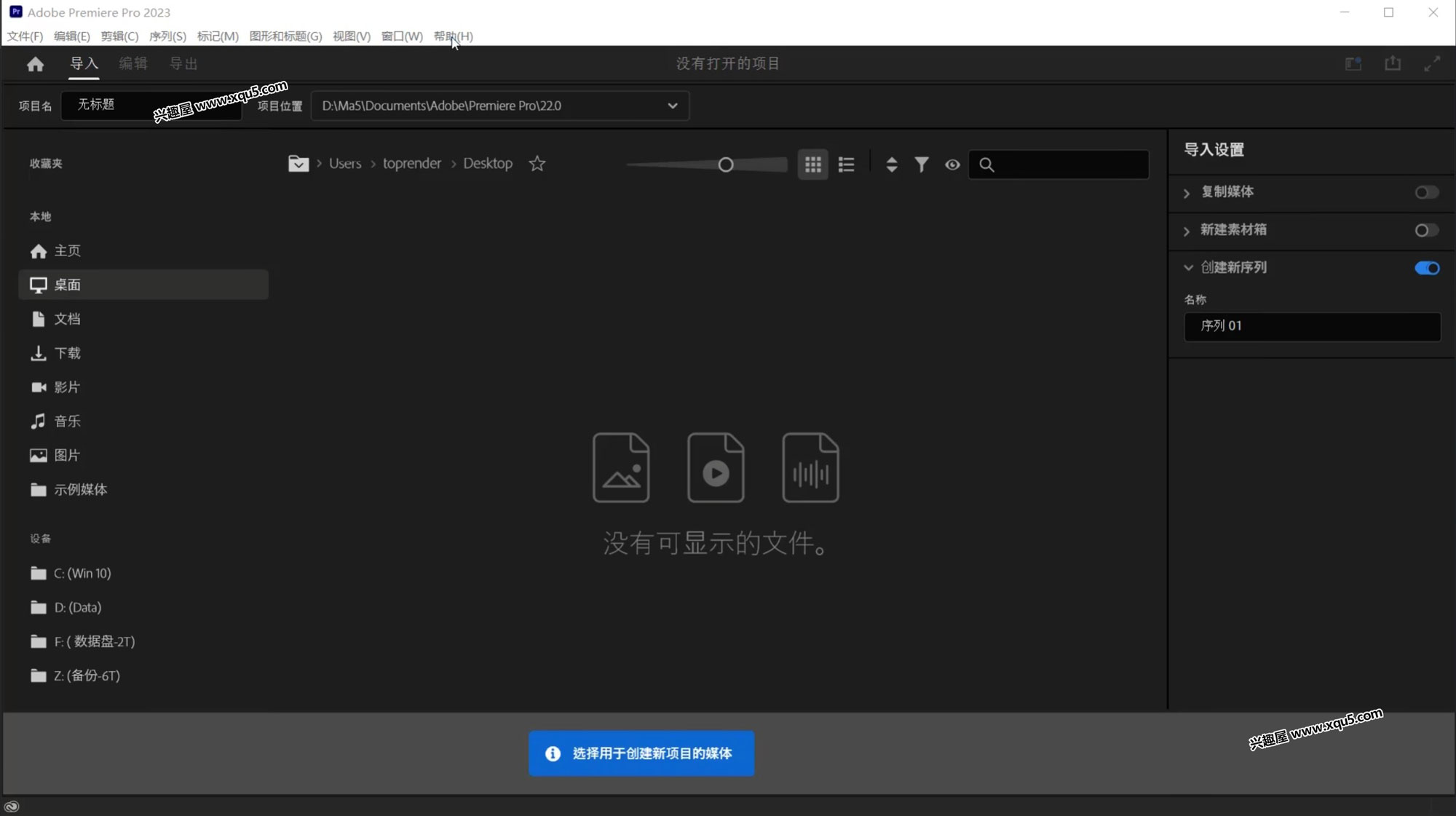
Task: Select 桌面 in the sidebar
Action: 143,285
